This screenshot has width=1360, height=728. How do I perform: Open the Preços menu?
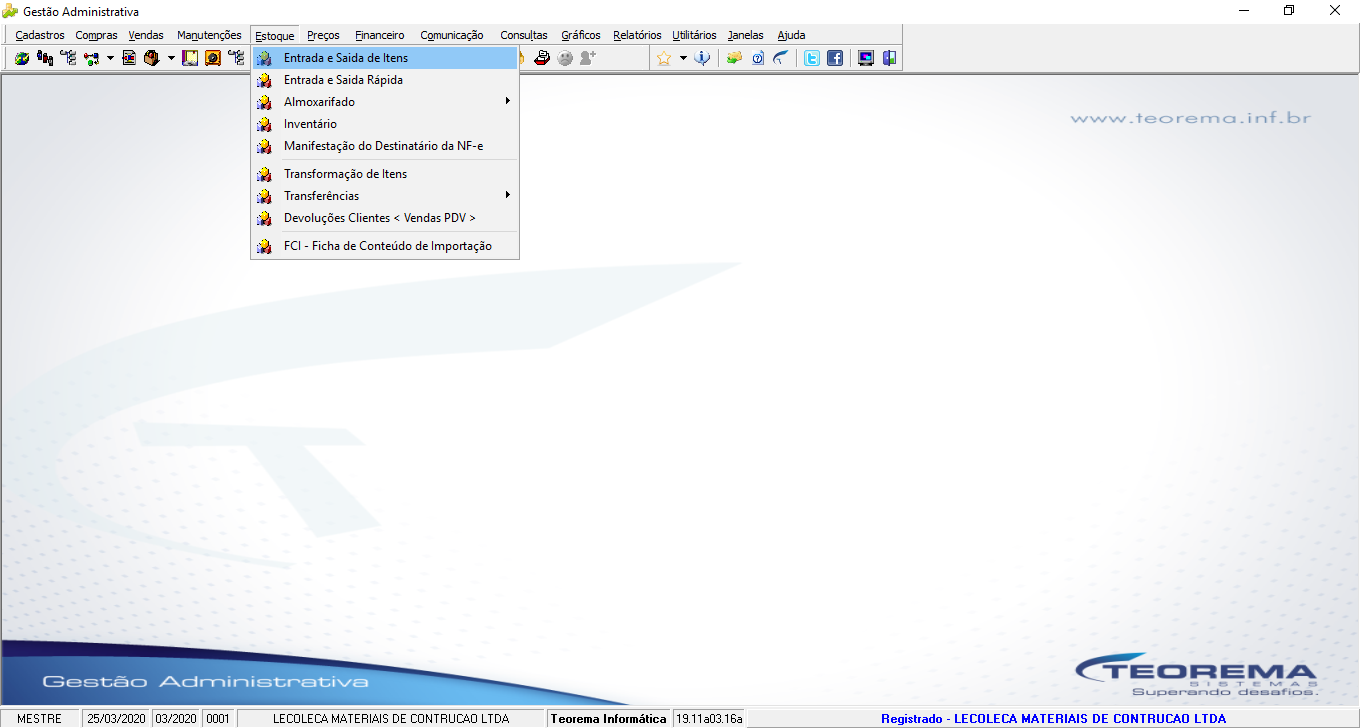click(x=323, y=35)
